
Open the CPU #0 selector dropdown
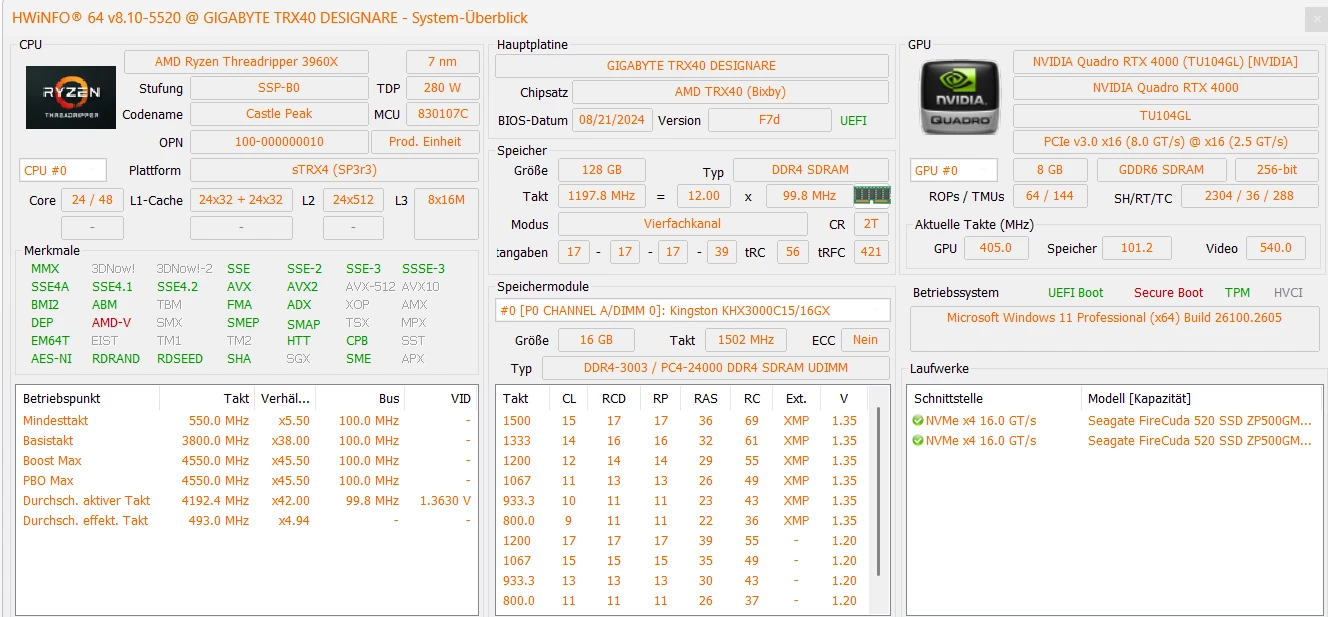pos(63,171)
